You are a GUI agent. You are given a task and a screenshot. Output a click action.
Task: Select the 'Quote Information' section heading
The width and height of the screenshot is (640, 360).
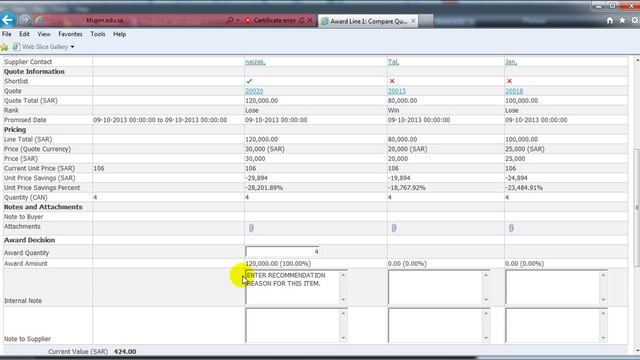(x=34, y=71)
